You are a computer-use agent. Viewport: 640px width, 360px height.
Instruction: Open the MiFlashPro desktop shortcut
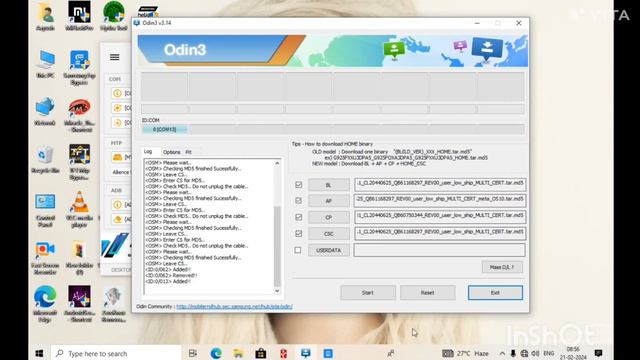(79, 16)
